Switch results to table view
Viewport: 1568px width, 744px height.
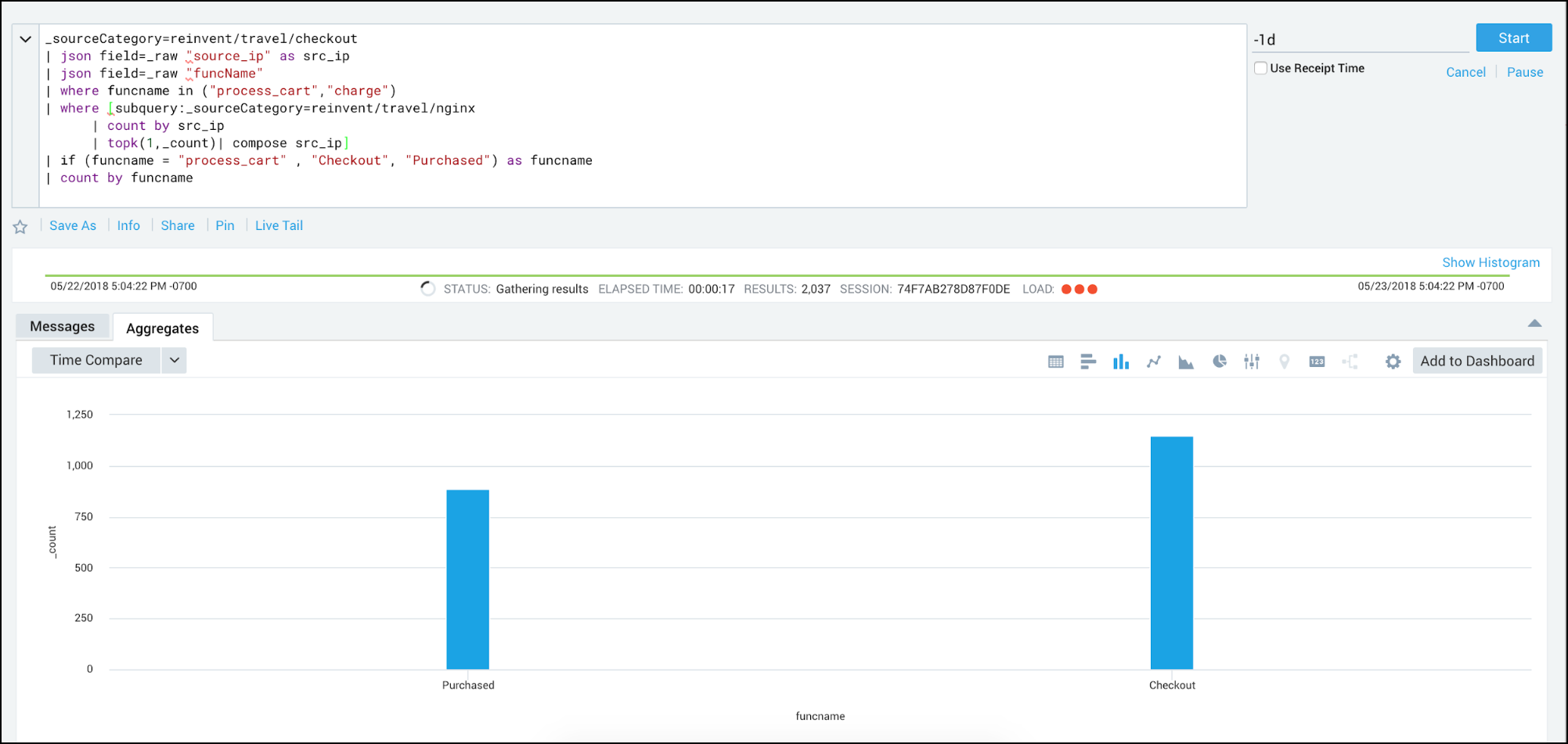tap(1055, 361)
